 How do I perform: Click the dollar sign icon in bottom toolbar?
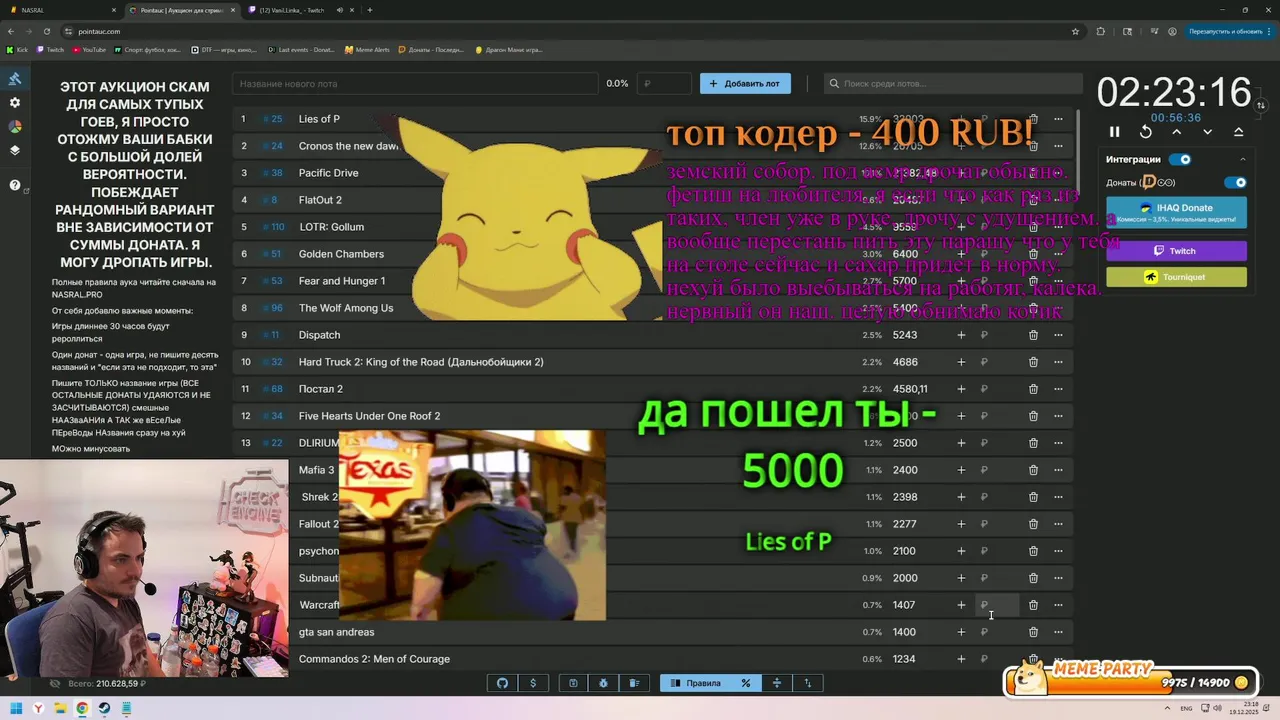(533, 683)
